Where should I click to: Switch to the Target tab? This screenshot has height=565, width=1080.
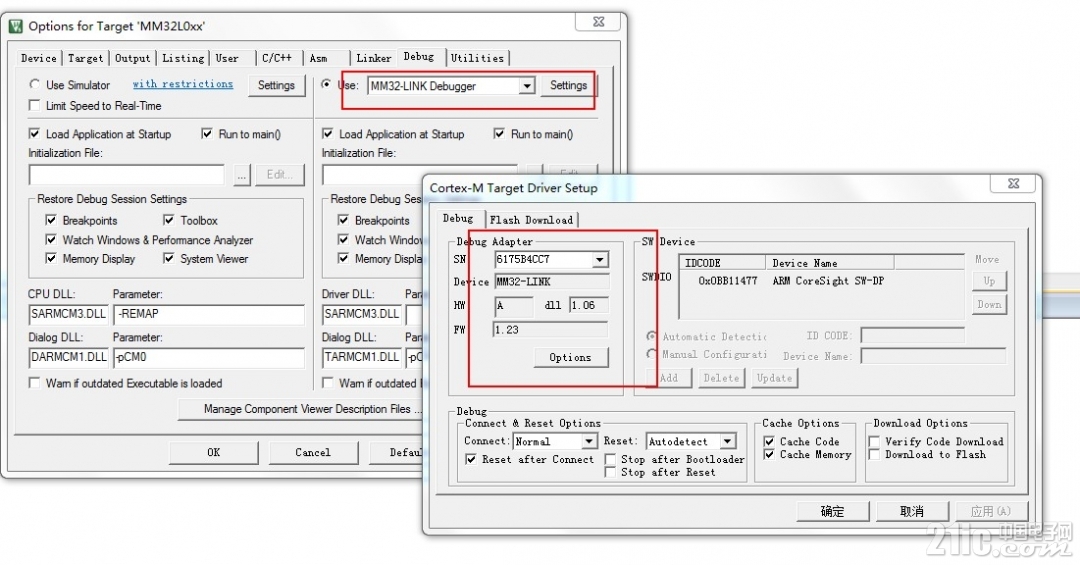(85, 59)
